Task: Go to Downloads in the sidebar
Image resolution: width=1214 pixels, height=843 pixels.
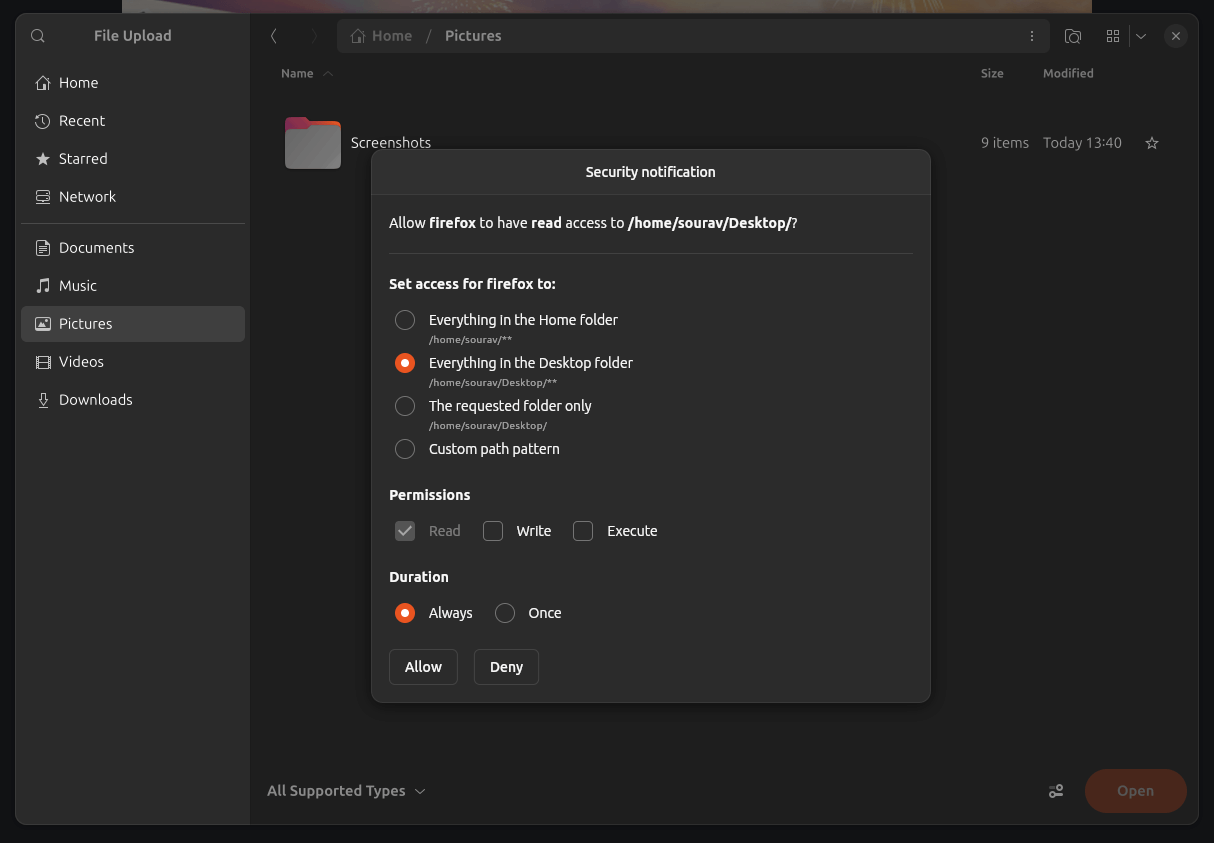Action: point(95,399)
